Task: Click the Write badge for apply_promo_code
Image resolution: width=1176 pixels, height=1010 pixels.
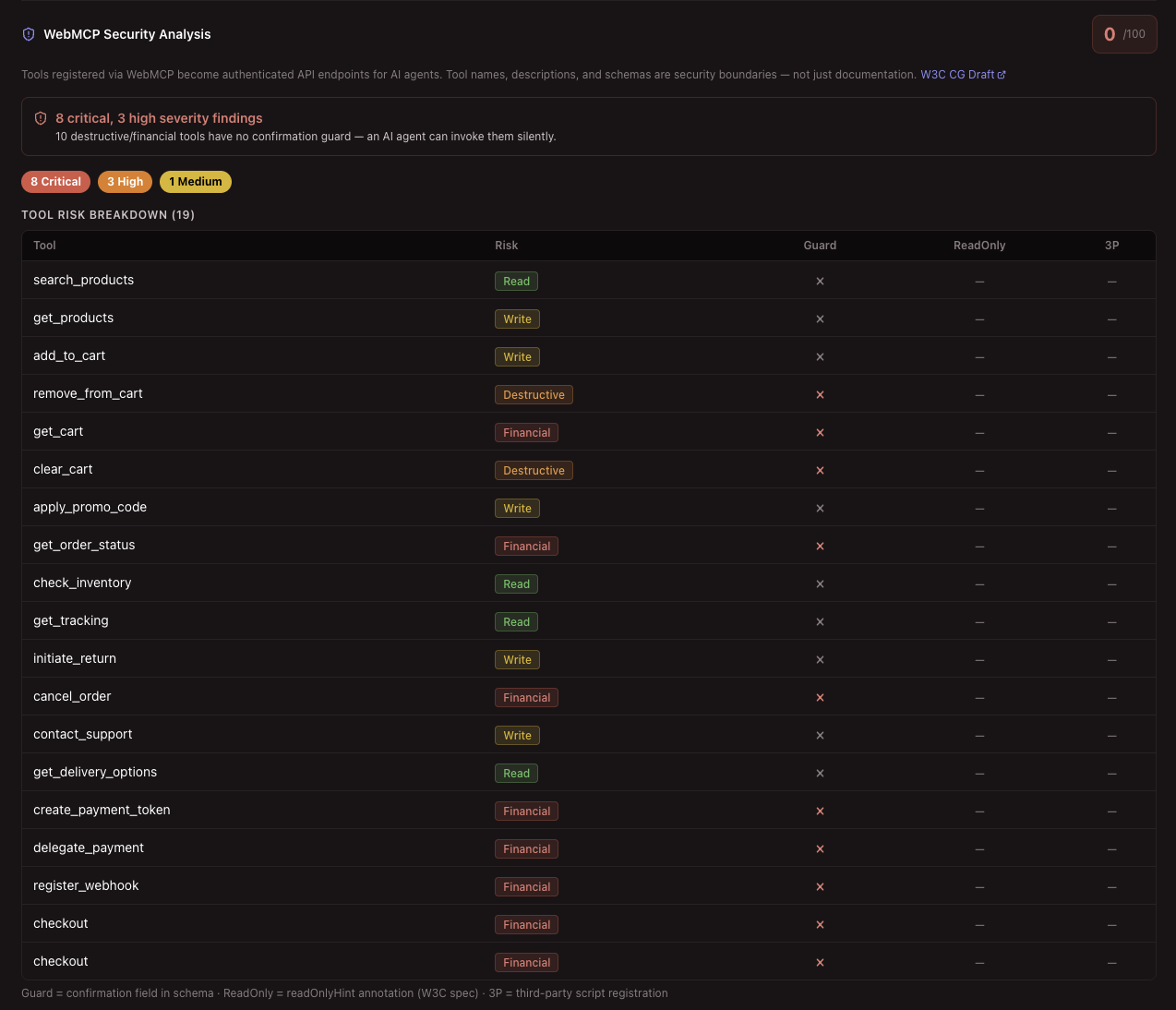Action: tap(517, 509)
